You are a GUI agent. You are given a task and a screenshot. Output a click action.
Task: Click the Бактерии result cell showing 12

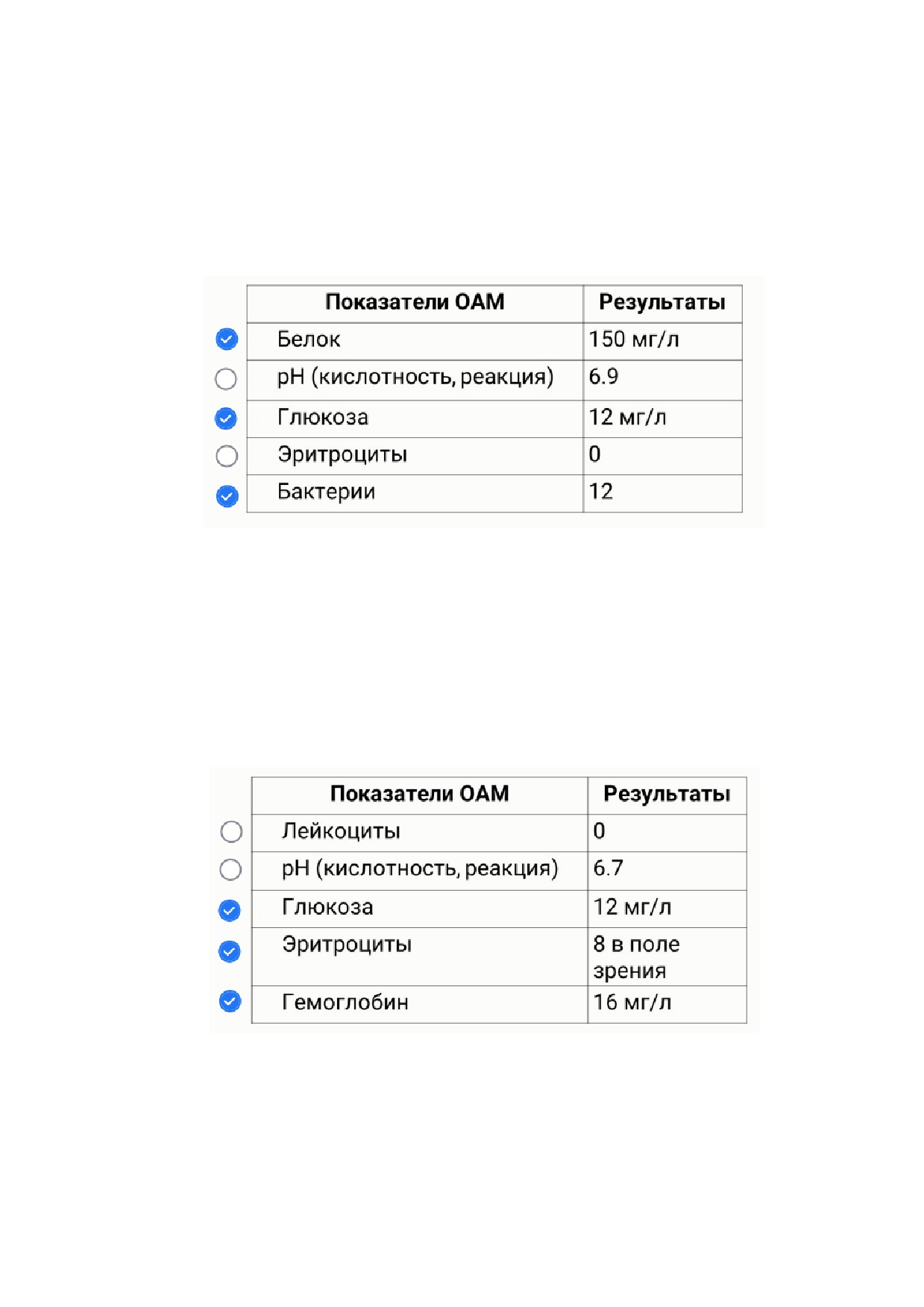662,494
